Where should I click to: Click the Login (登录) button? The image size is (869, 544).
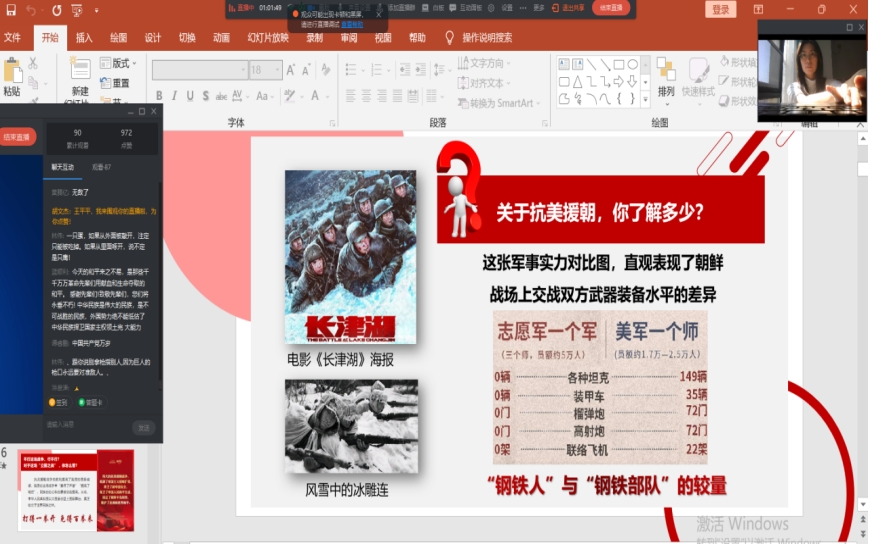[721, 9]
